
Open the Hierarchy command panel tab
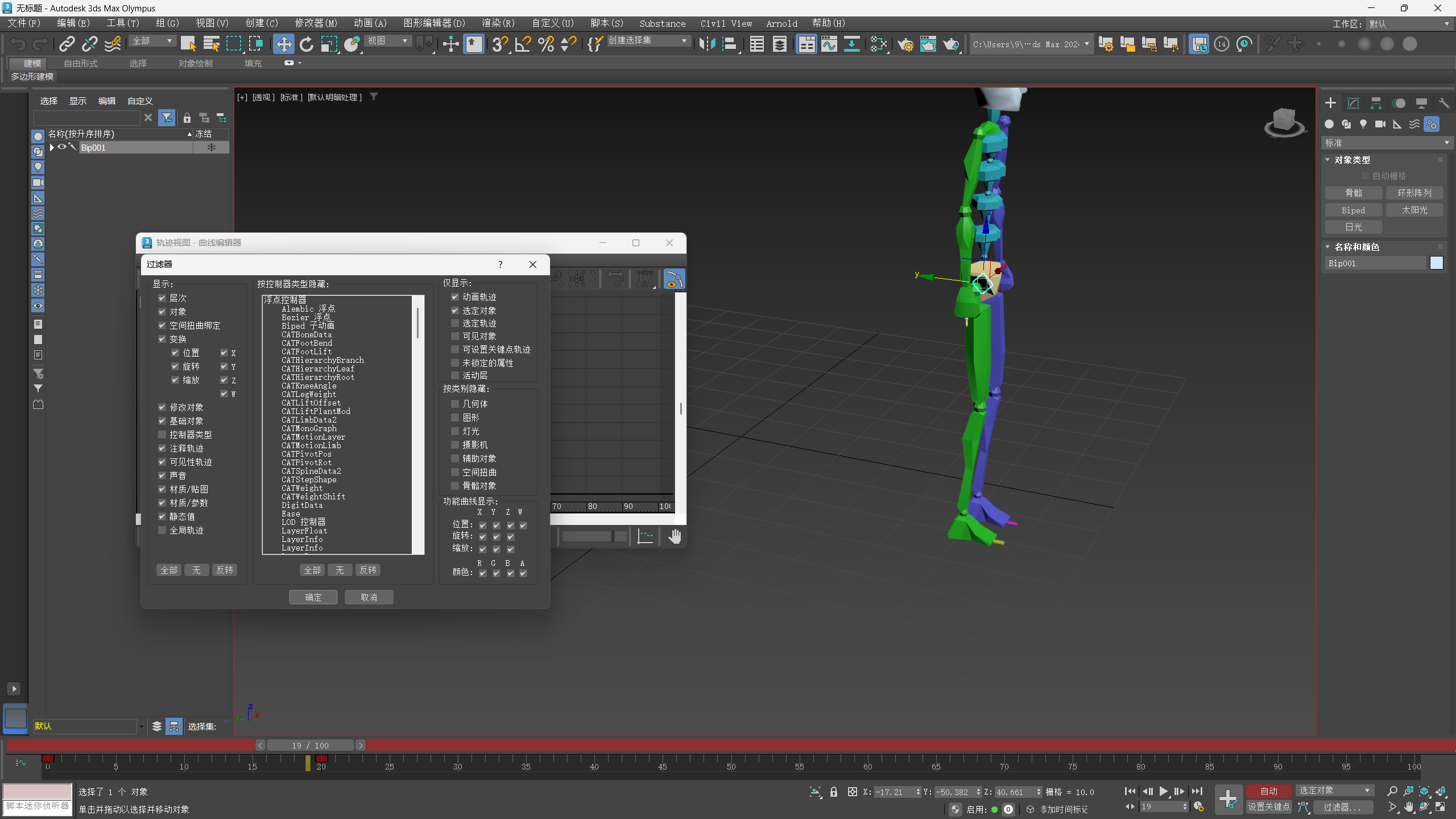coord(1376,103)
